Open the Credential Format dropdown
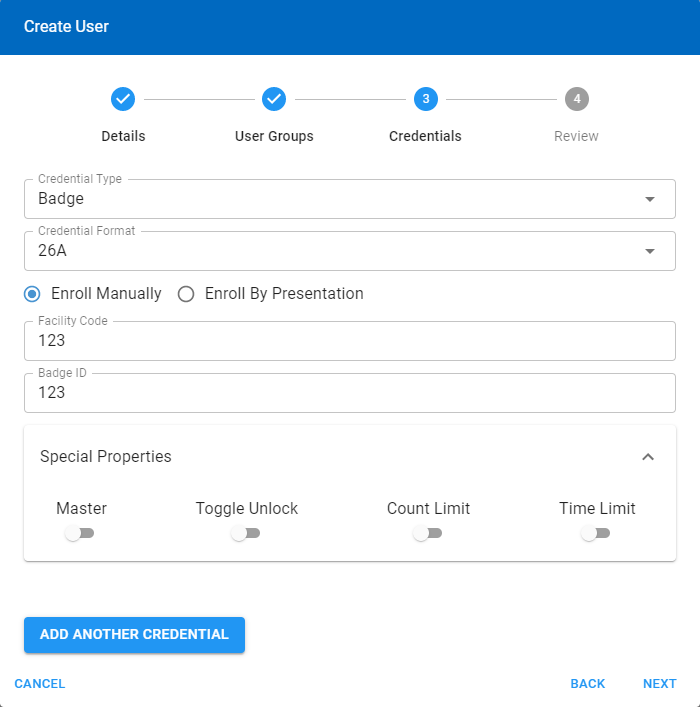Viewport: 700px width, 707px height. point(349,251)
